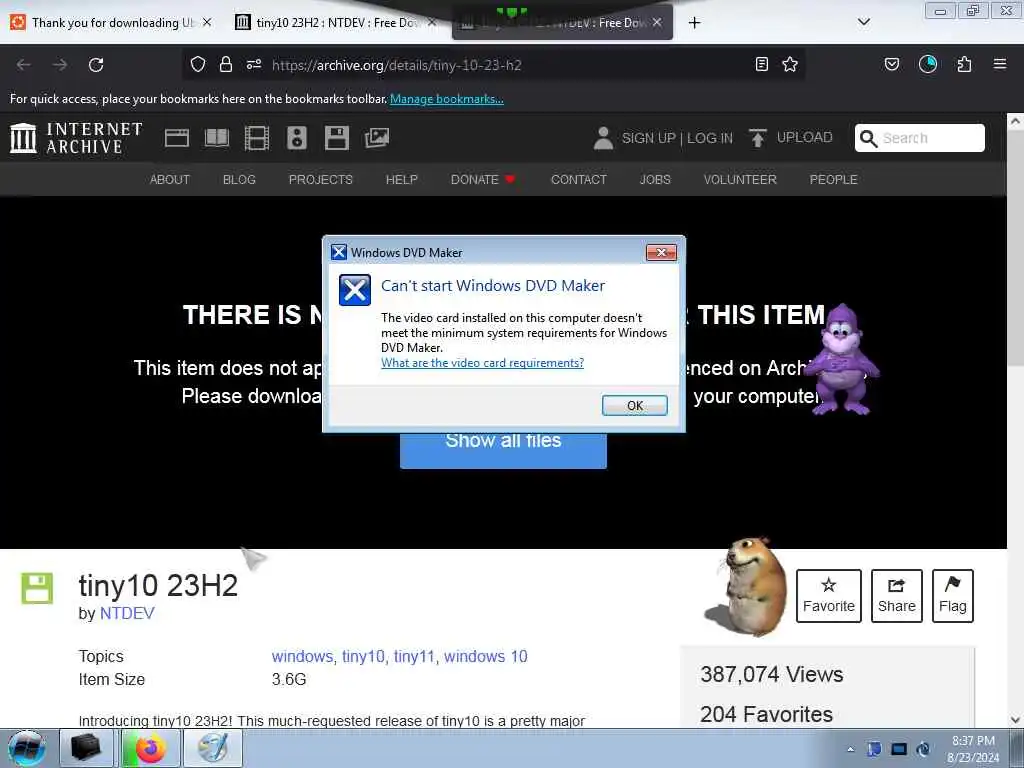Click the upload arrow icon
Screen dimensions: 1024x768
tap(758, 138)
